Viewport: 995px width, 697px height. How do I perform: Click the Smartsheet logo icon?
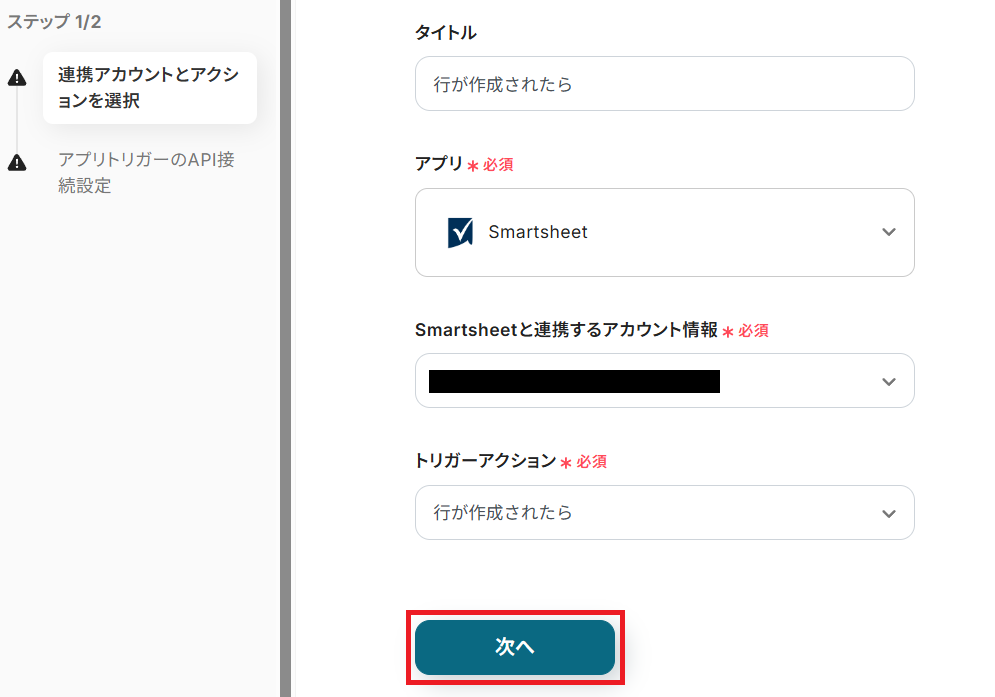tap(460, 232)
